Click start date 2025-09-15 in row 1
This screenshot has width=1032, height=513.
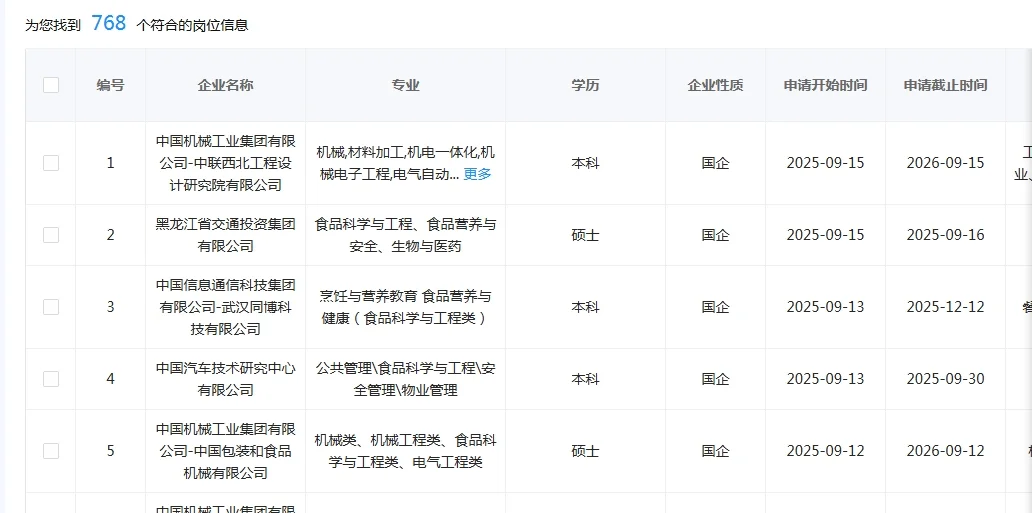[825, 163]
